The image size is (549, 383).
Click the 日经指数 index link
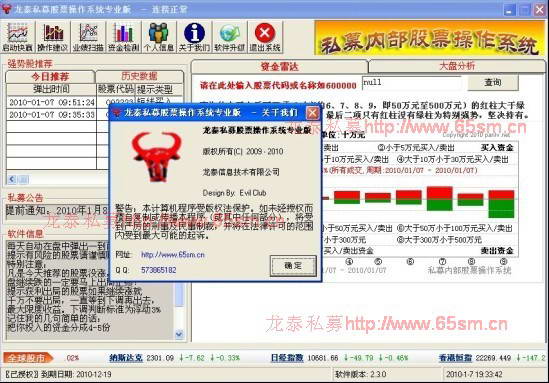pos(287,358)
